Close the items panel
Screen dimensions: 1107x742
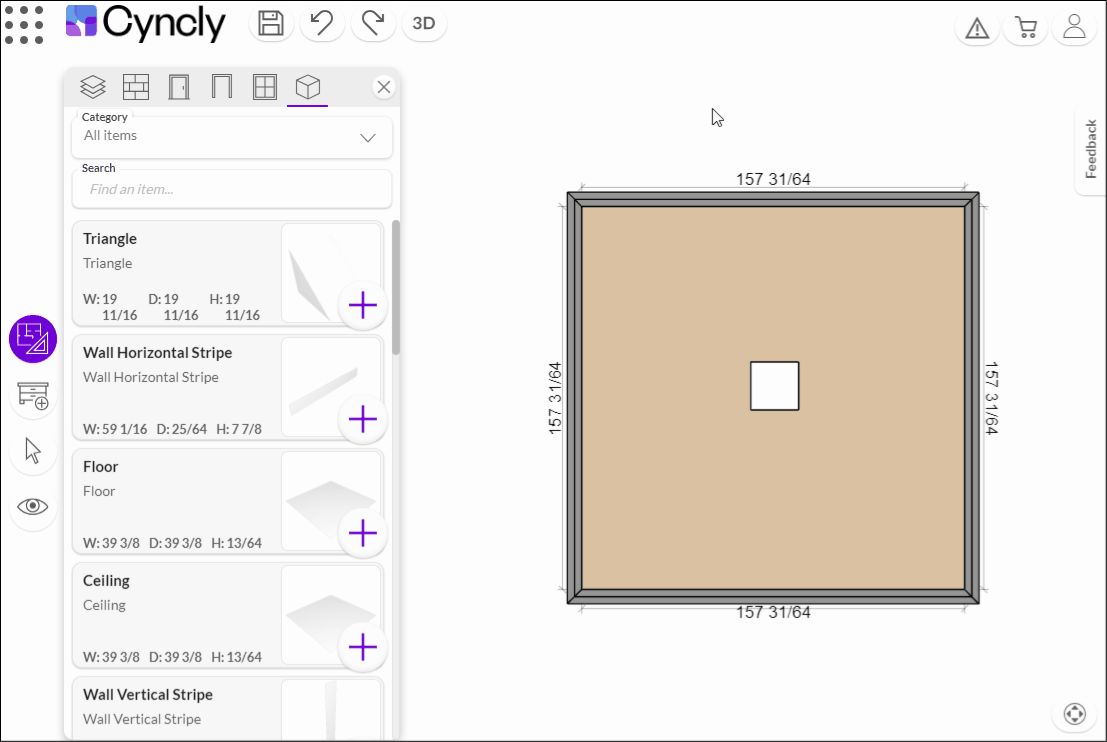(383, 87)
